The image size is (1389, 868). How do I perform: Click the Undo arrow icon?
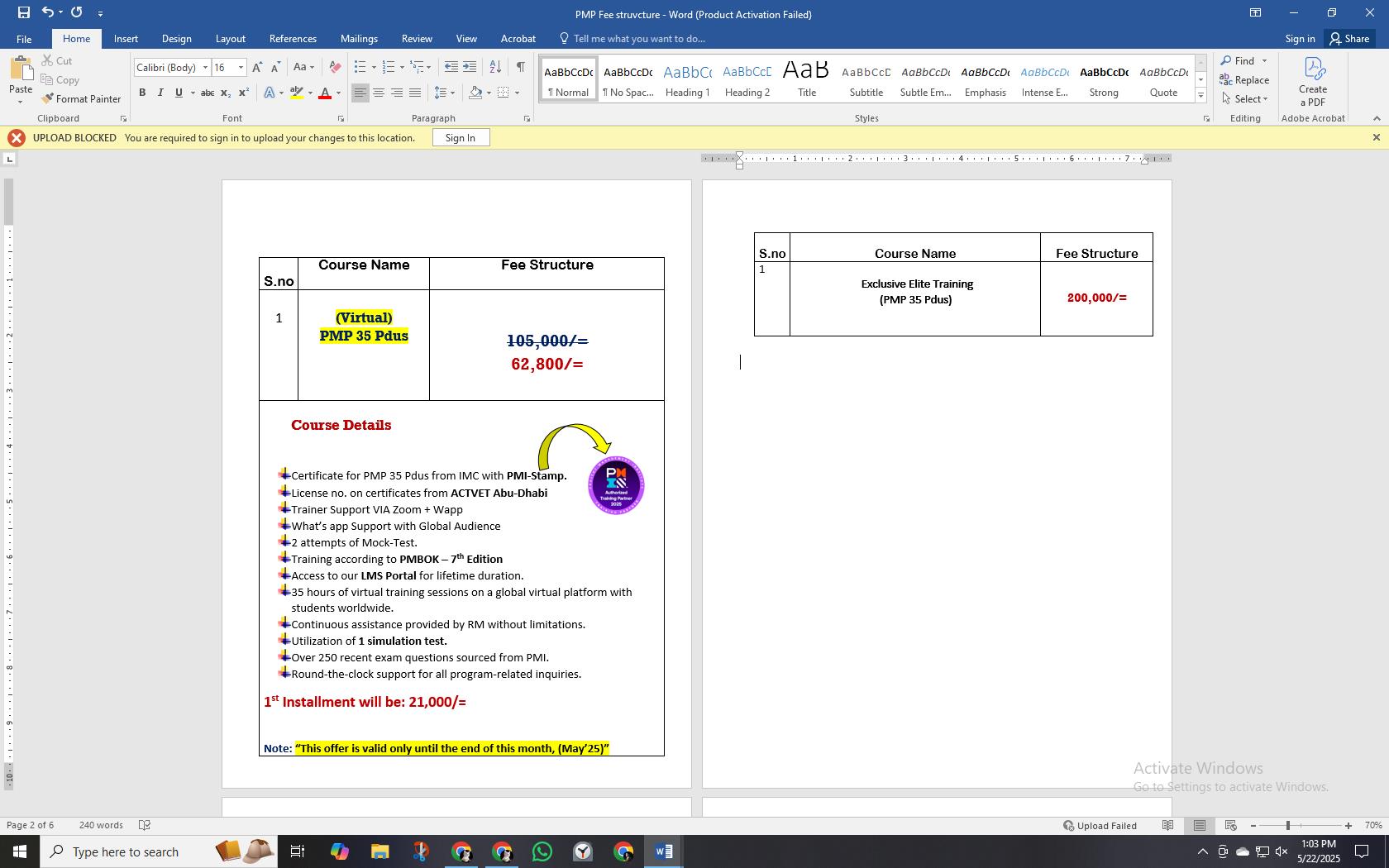tap(48, 12)
